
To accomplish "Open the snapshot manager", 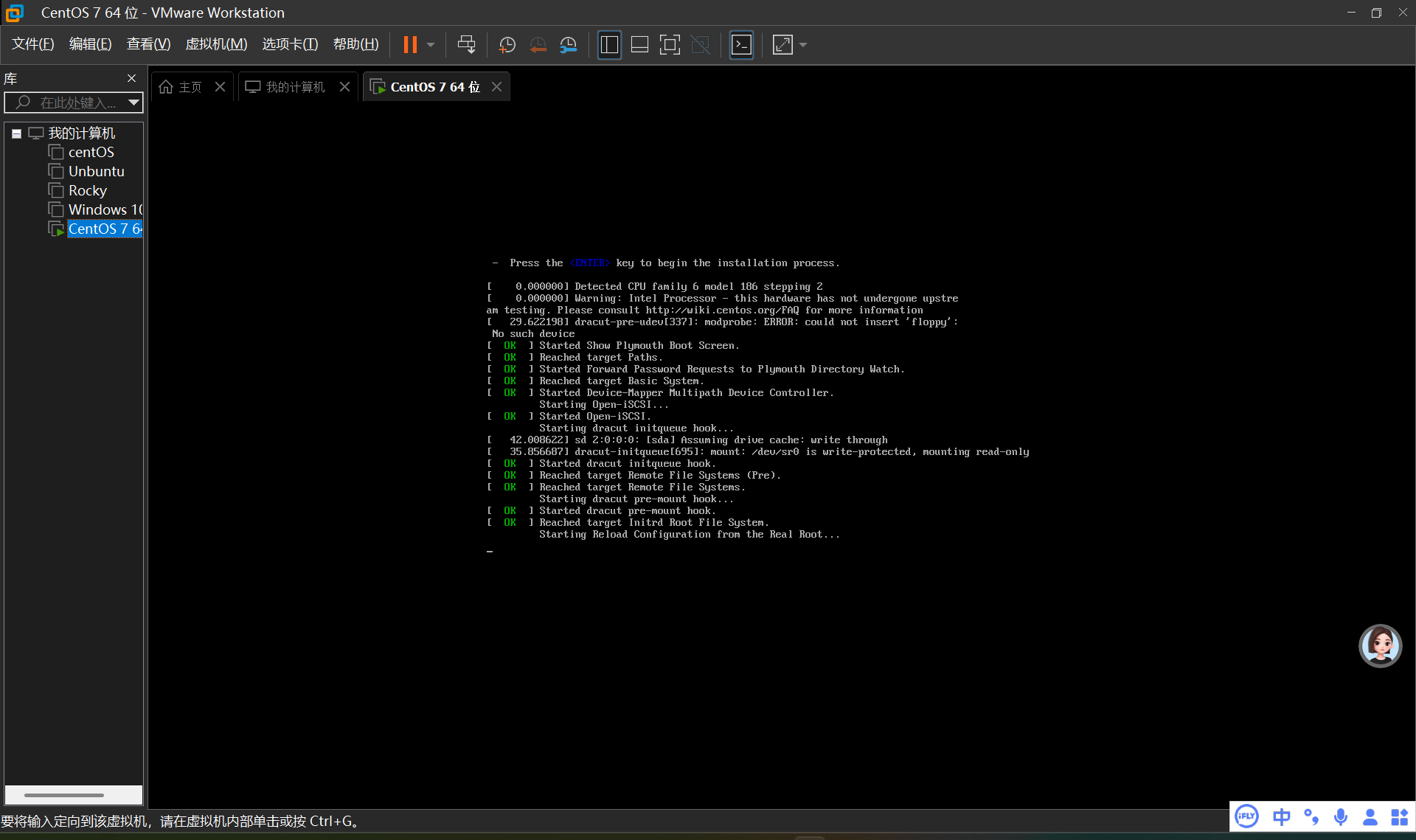I will coord(569,45).
